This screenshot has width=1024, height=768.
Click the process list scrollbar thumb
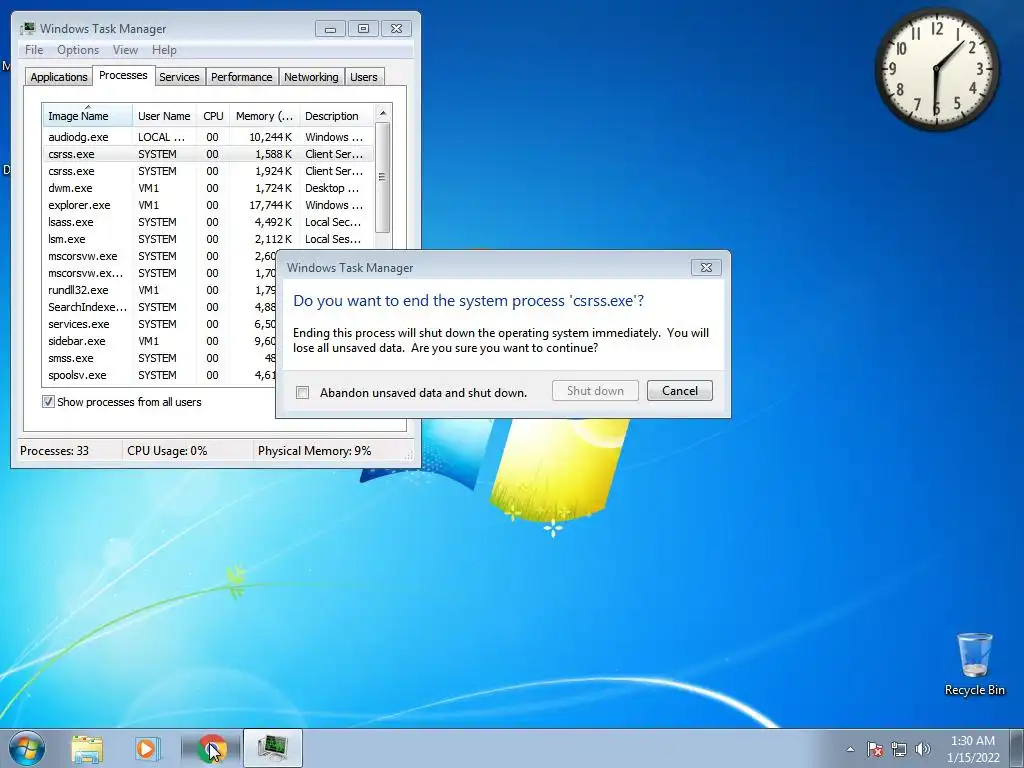point(383,177)
